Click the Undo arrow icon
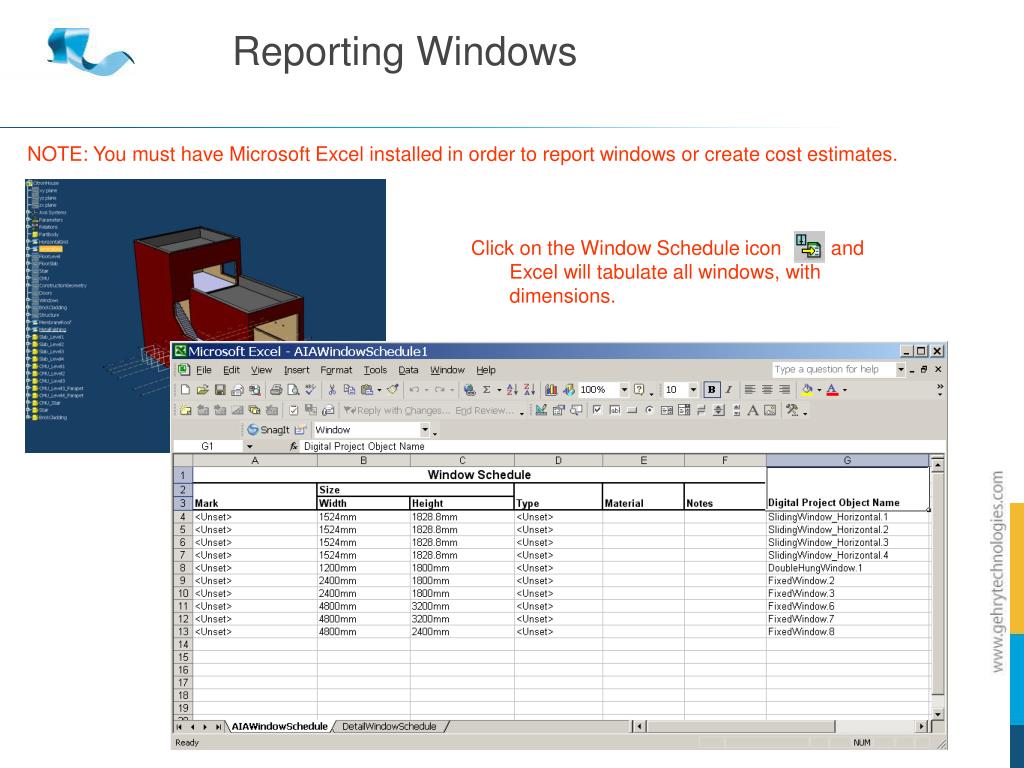Viewport: 1024px width, 768px height. [414, 390]
